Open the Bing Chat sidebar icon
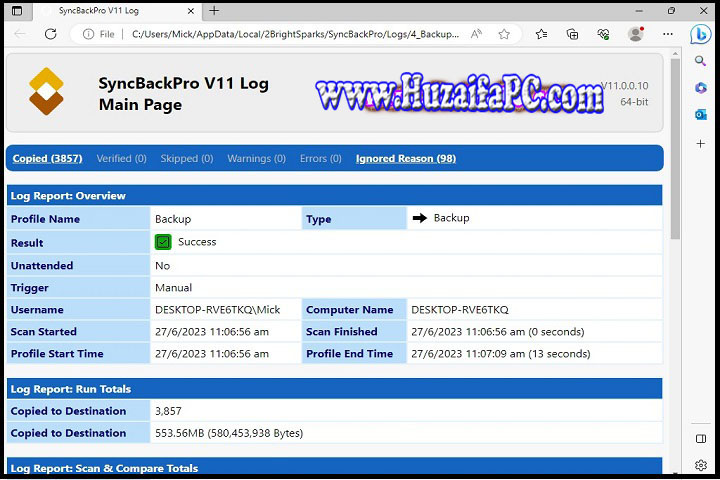The image size is (720, 480). tap(700, 34)
